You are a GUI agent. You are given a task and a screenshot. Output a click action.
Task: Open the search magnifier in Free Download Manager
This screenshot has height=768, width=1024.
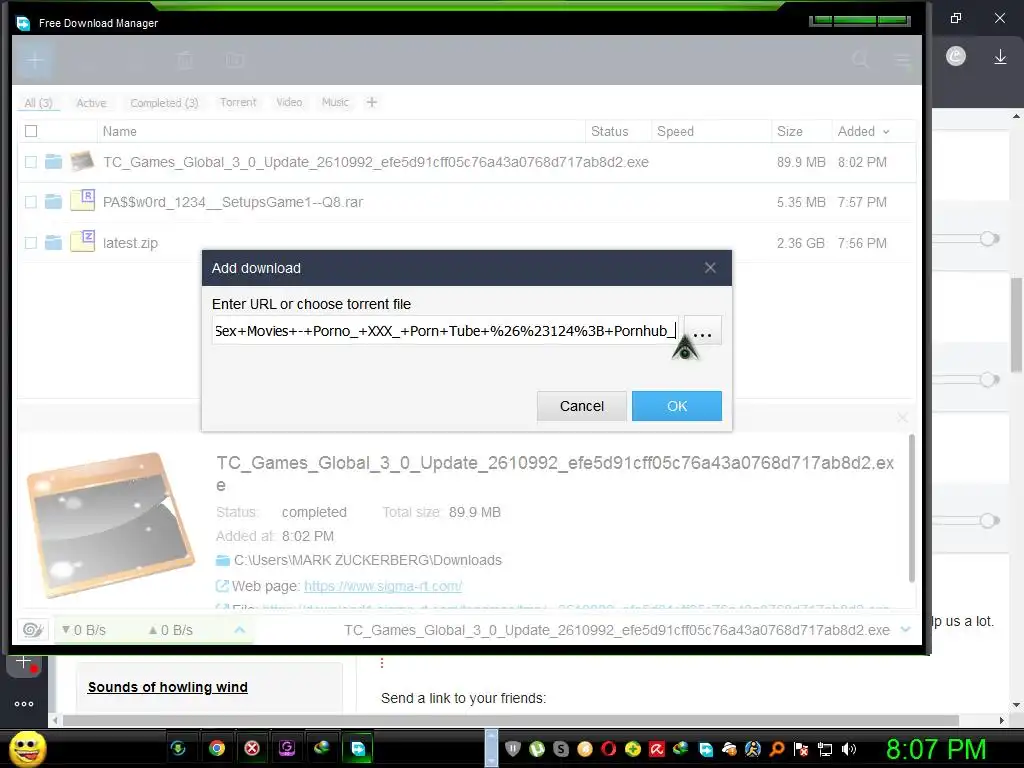tap(861, 60)
